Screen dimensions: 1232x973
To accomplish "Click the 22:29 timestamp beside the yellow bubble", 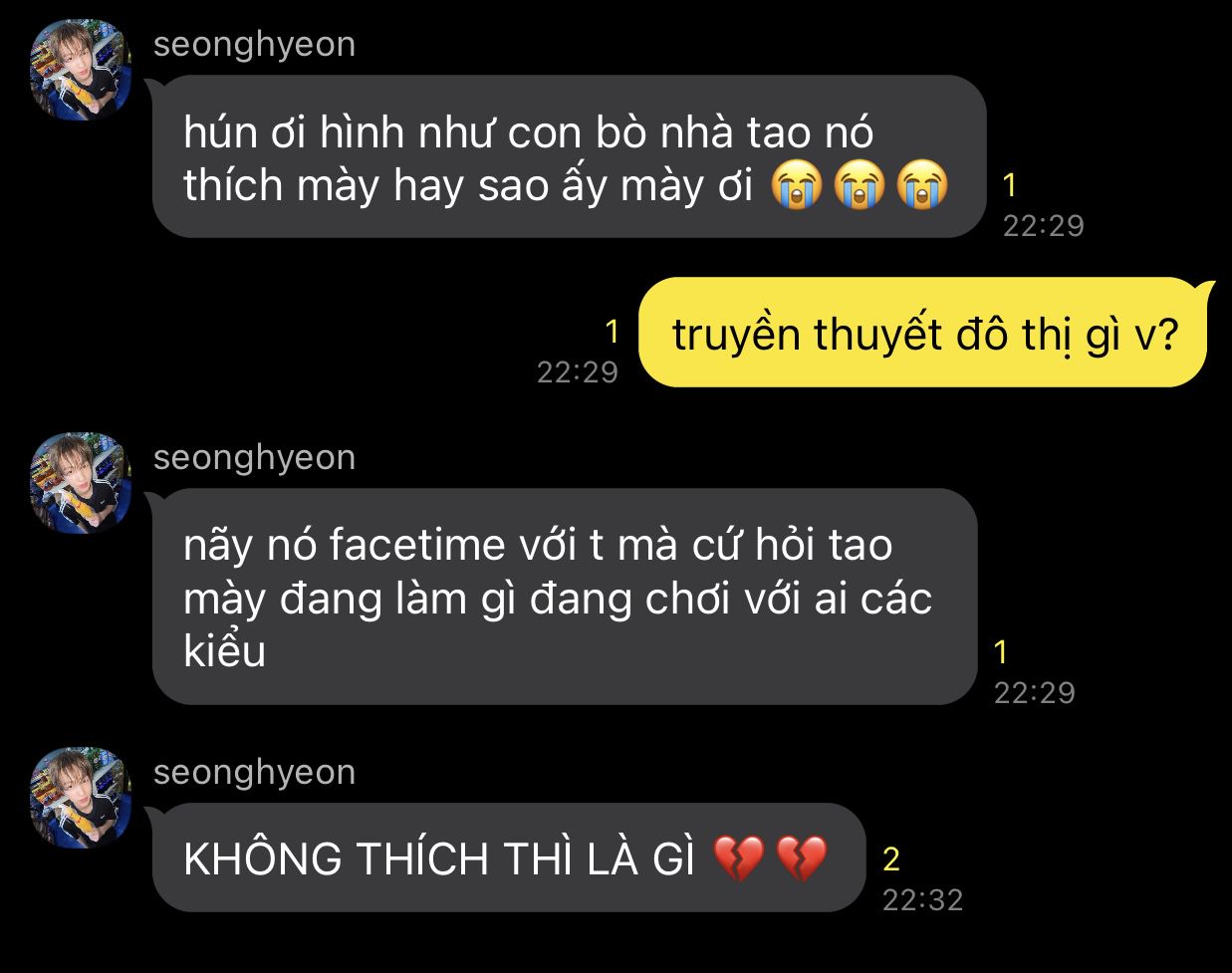I will tap(578, 372).
